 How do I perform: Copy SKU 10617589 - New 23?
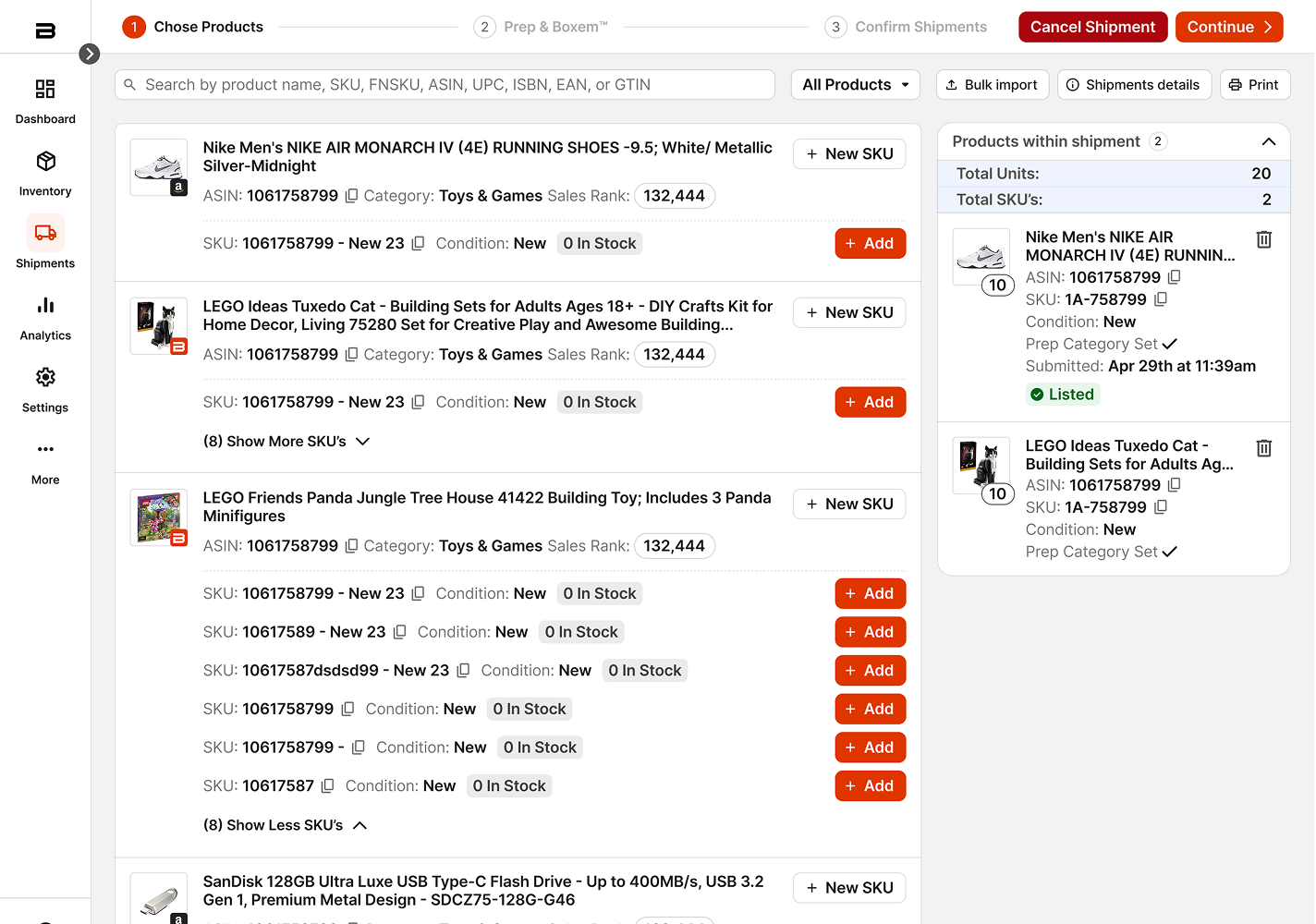pyautogui.click(x=399, y=632)
